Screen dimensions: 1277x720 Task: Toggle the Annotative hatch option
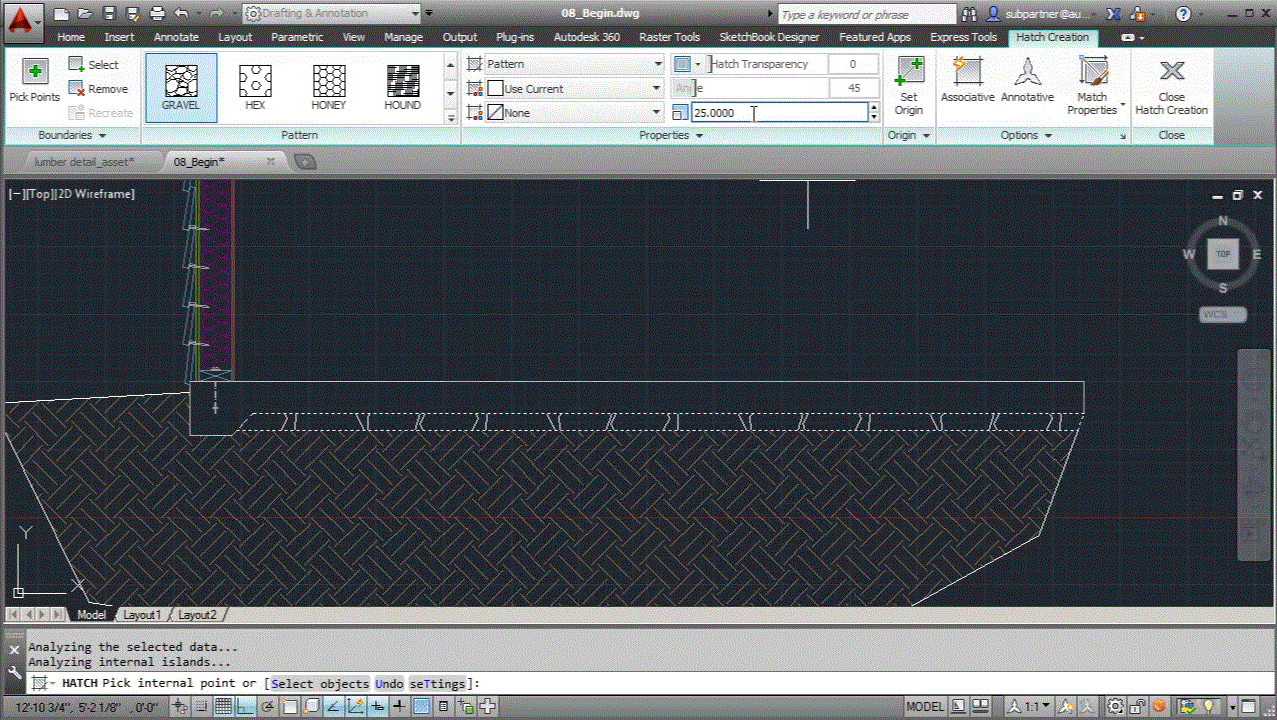pos(1028,80)
